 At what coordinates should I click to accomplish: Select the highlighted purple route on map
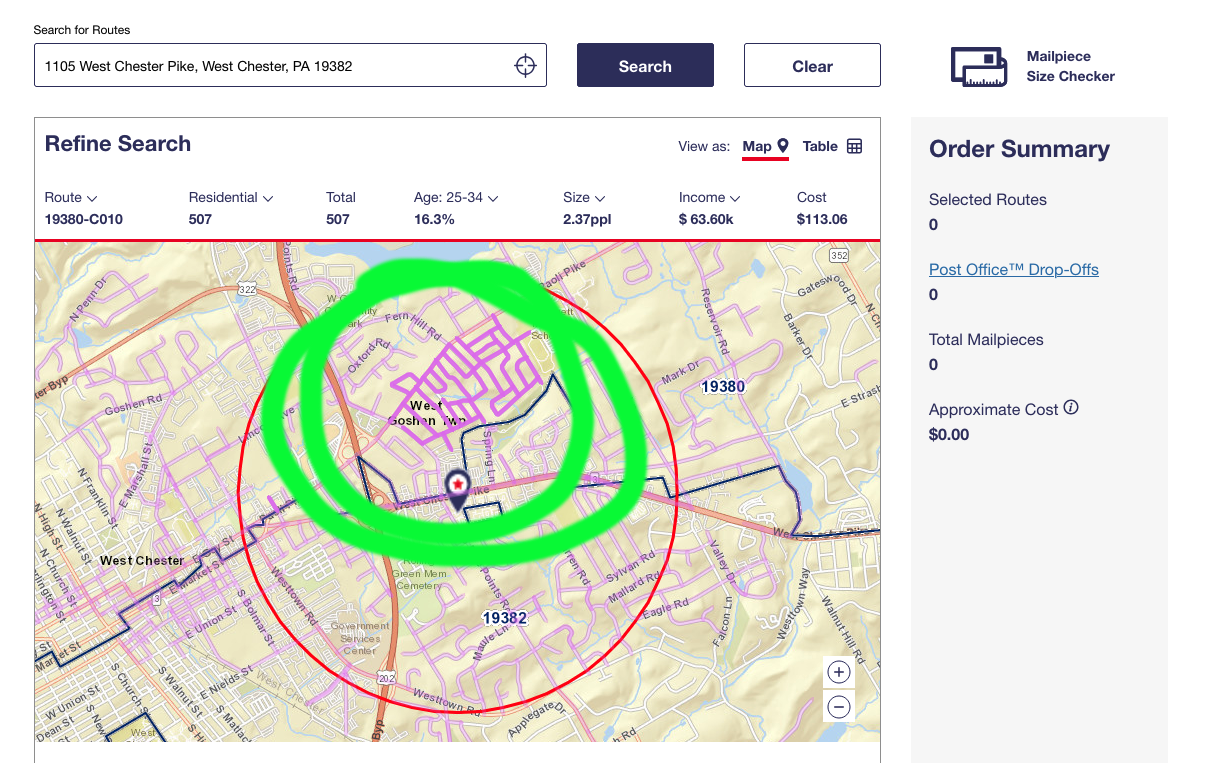(x=470, y=370)
